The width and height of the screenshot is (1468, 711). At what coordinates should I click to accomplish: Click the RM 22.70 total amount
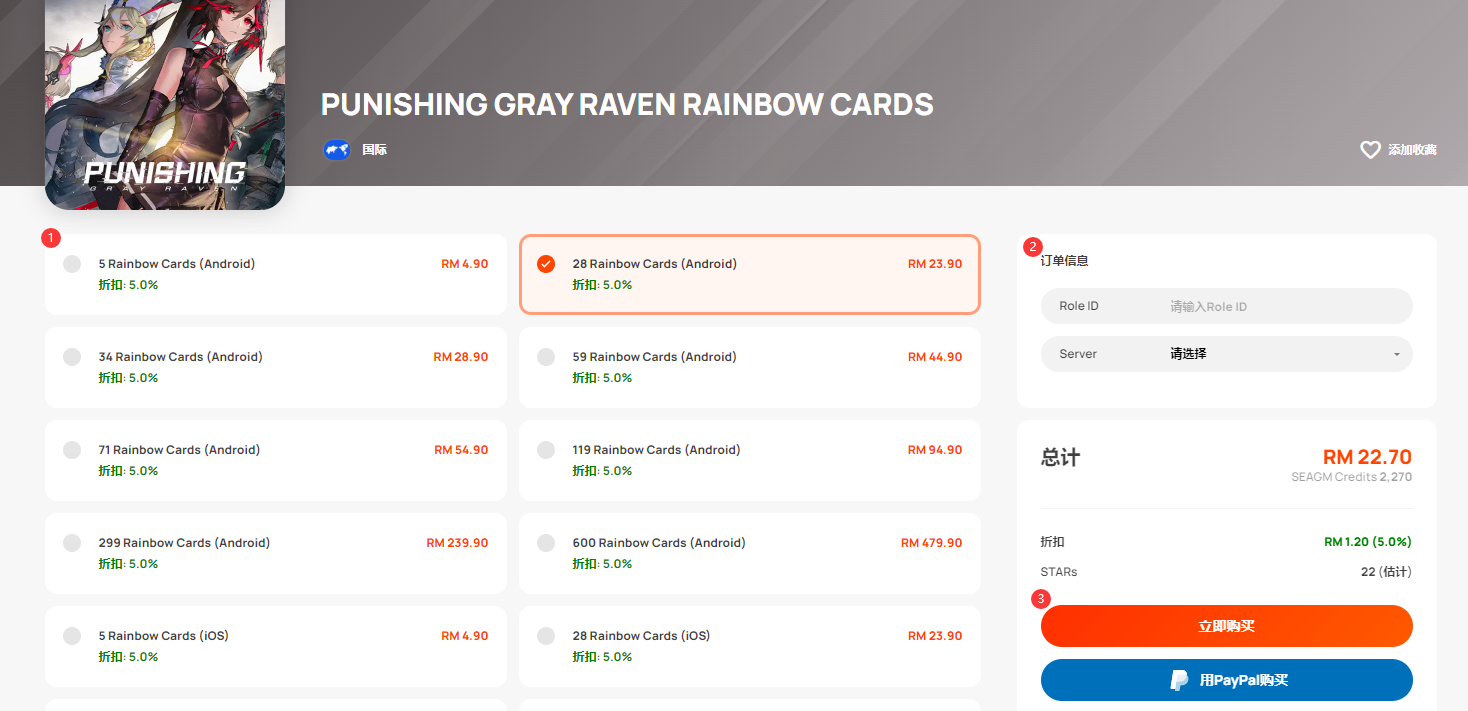(x=1367, y=457)
